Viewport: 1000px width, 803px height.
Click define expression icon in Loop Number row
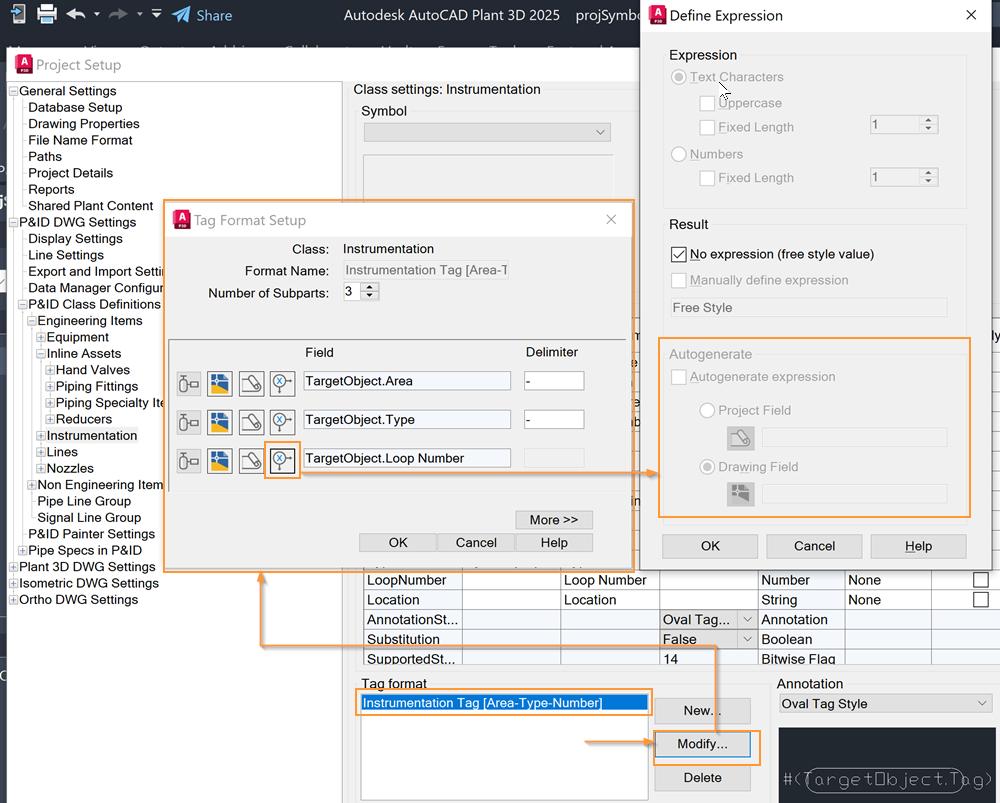(282, 460)
